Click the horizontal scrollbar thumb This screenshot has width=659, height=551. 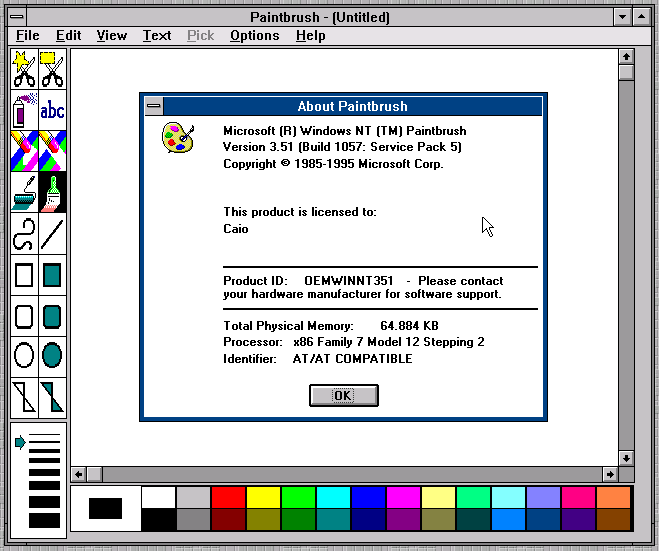(x=94, y=475)
